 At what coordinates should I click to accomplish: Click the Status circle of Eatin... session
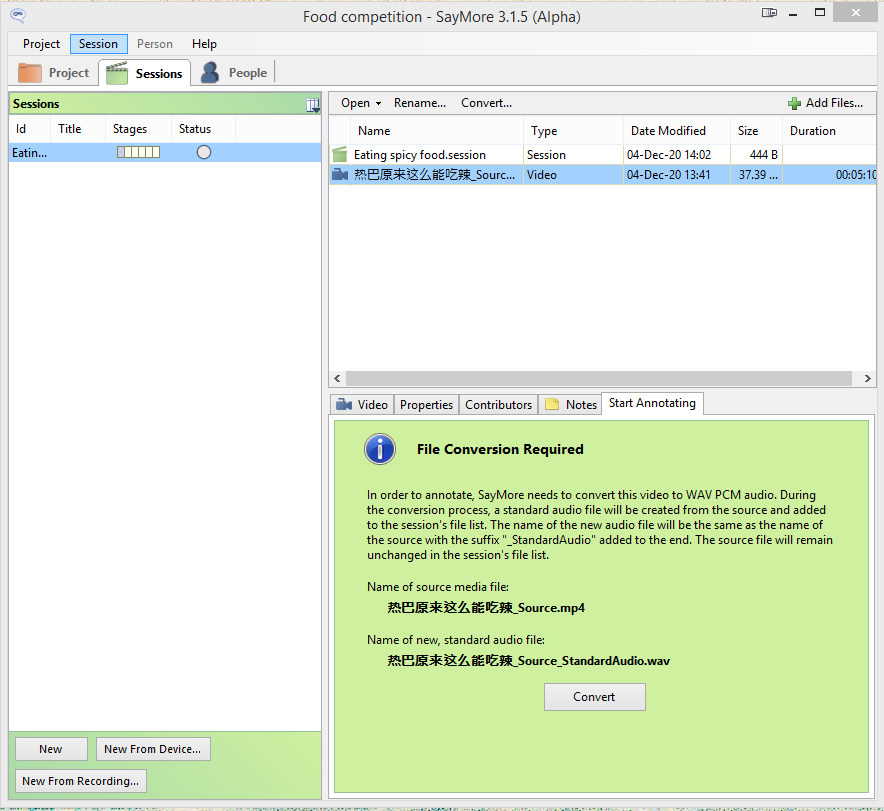(204, 152)
